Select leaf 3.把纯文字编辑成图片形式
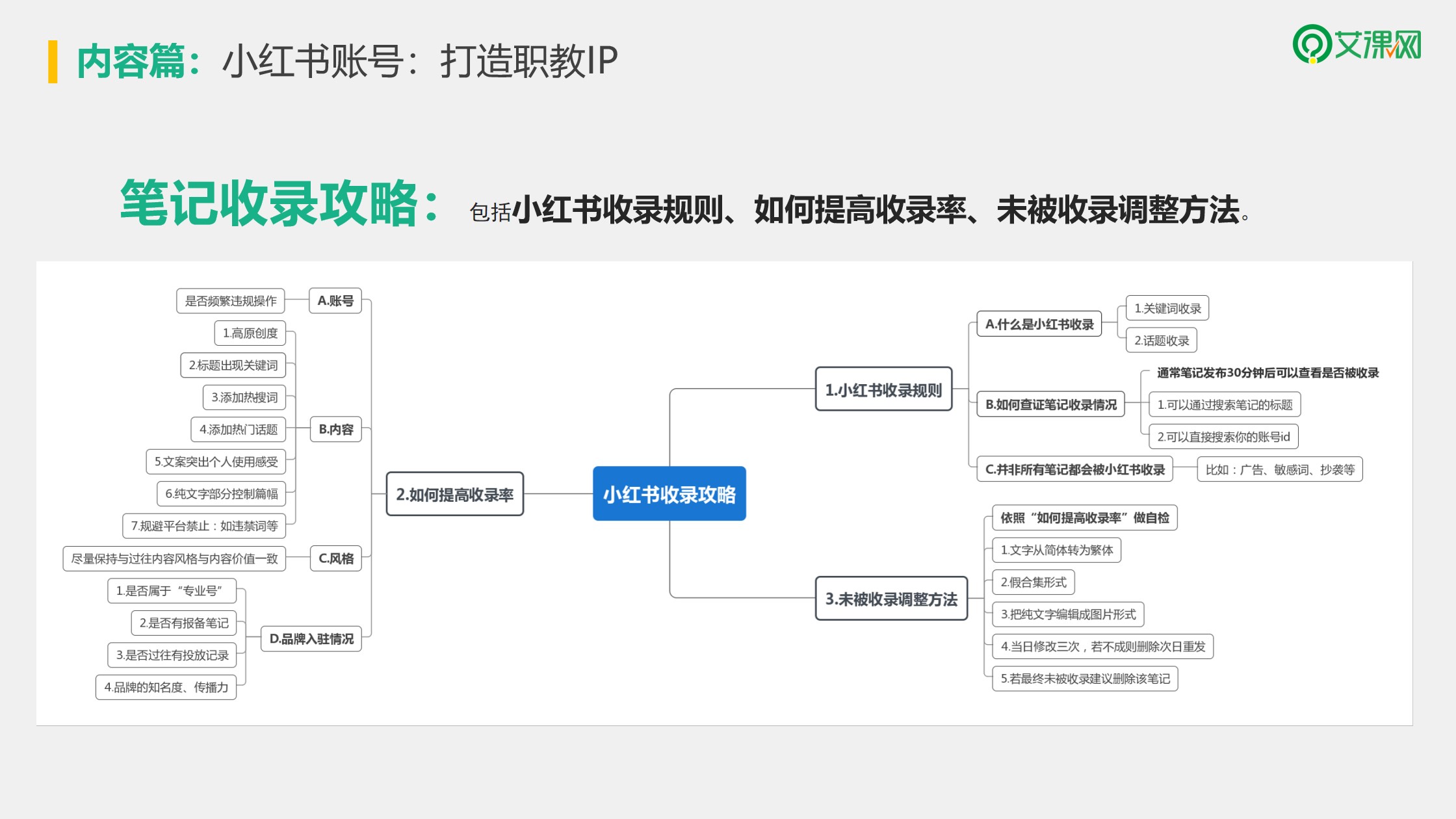Image resolution: width=1456 pixels, height=819 pixels. (1068, 614)
